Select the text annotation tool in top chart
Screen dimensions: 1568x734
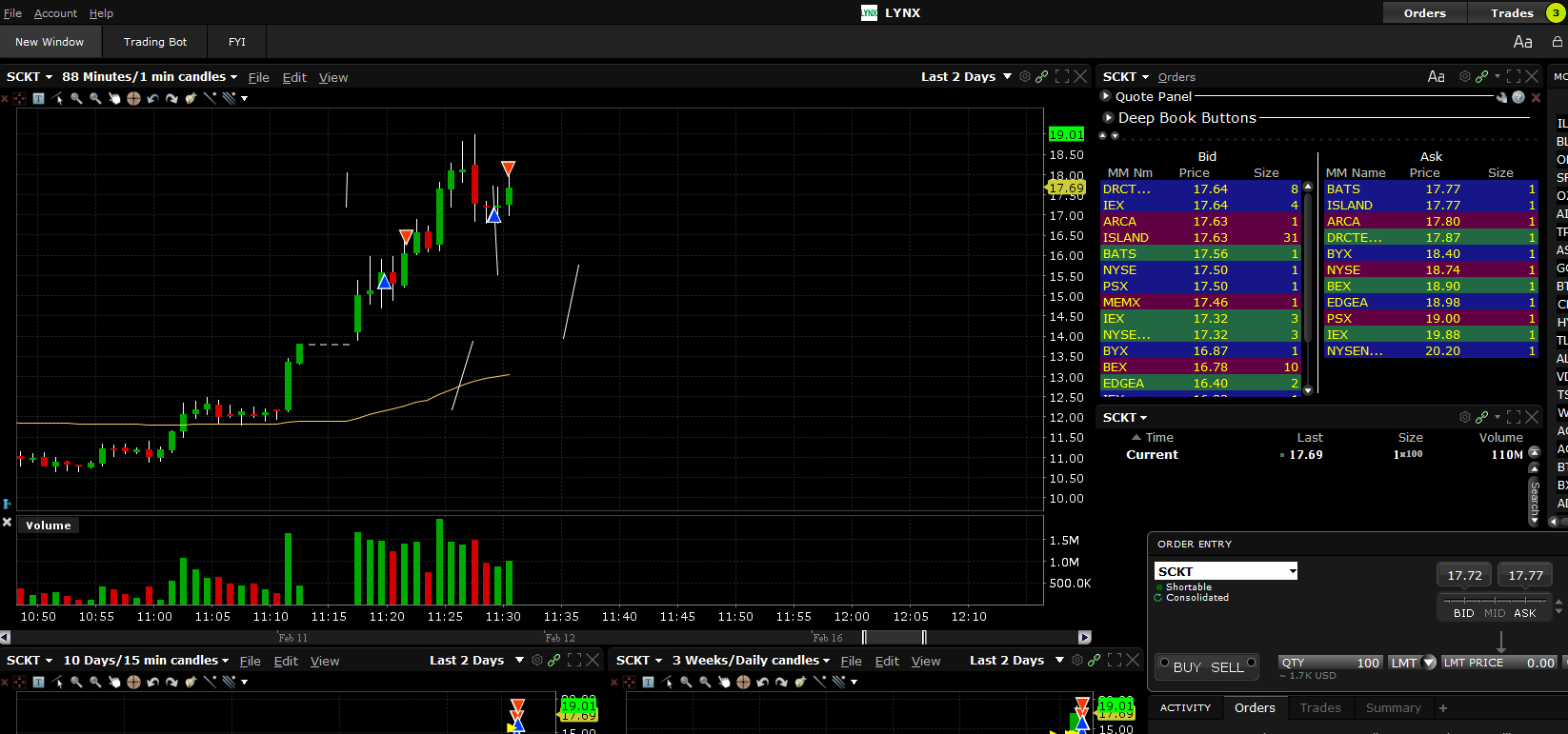coord(38,98)
